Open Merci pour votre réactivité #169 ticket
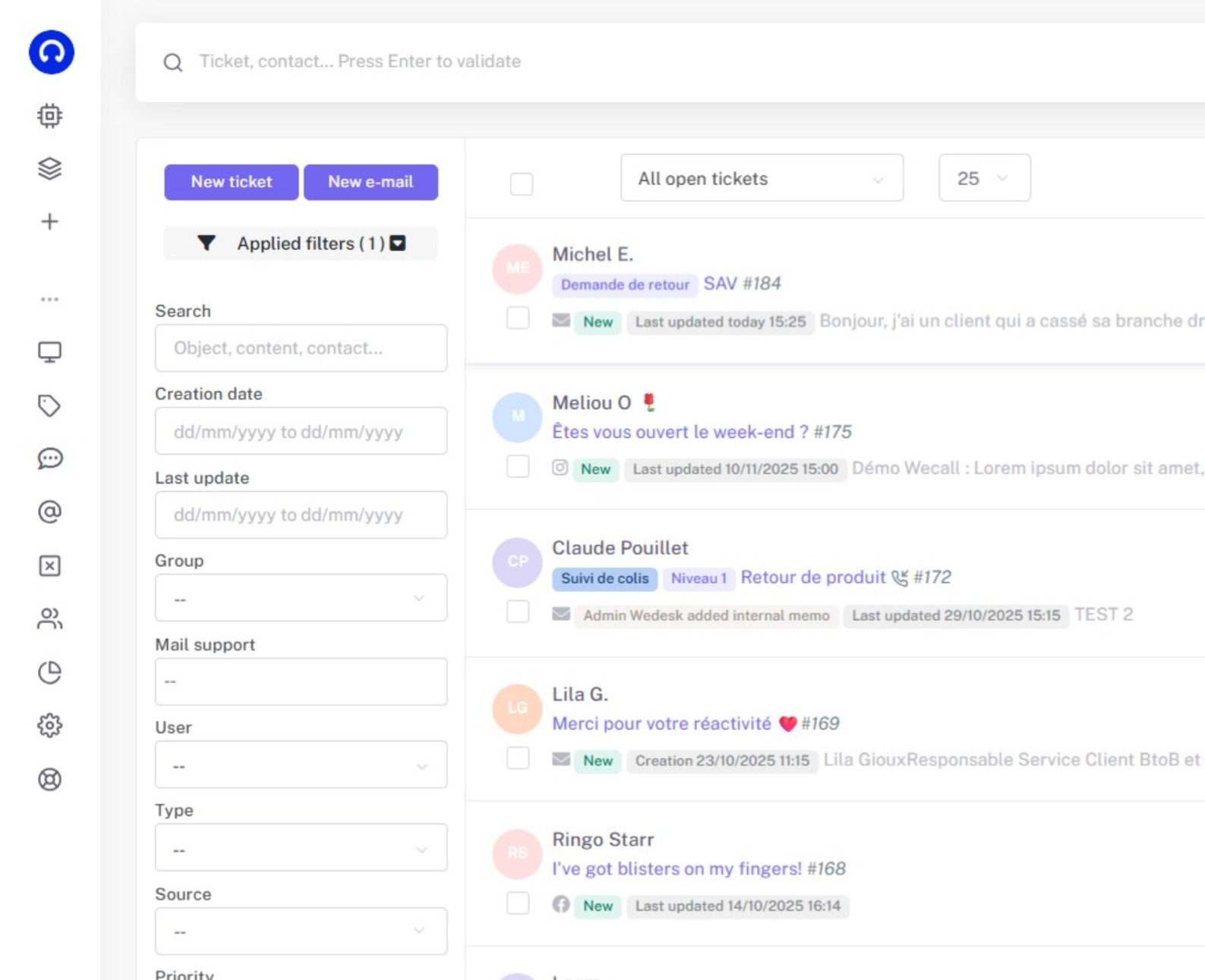The height and width of the screenshot is (980, 1205). (x=696, y=723)
